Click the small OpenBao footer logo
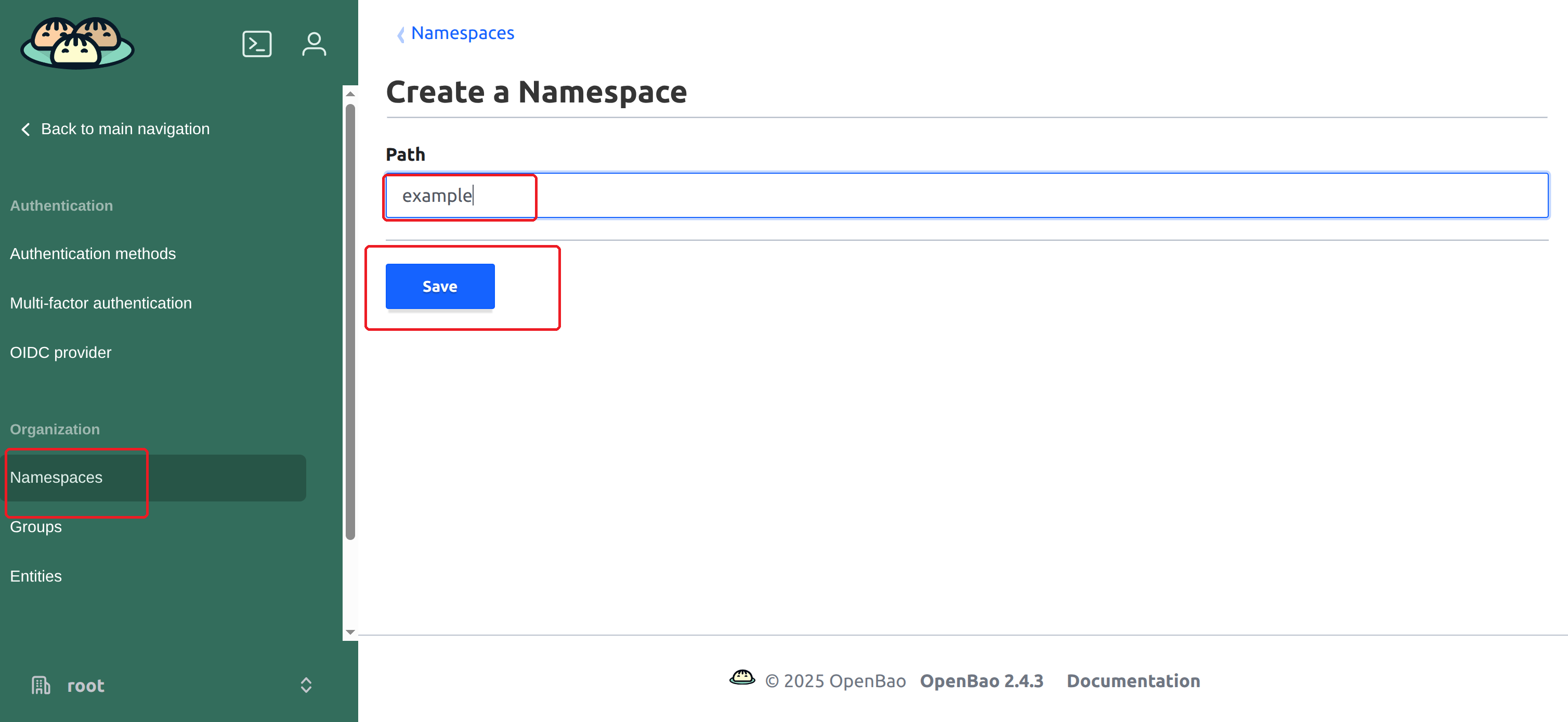The height and width of the screenshot is (722, 1568). click(x=742, y=678)
